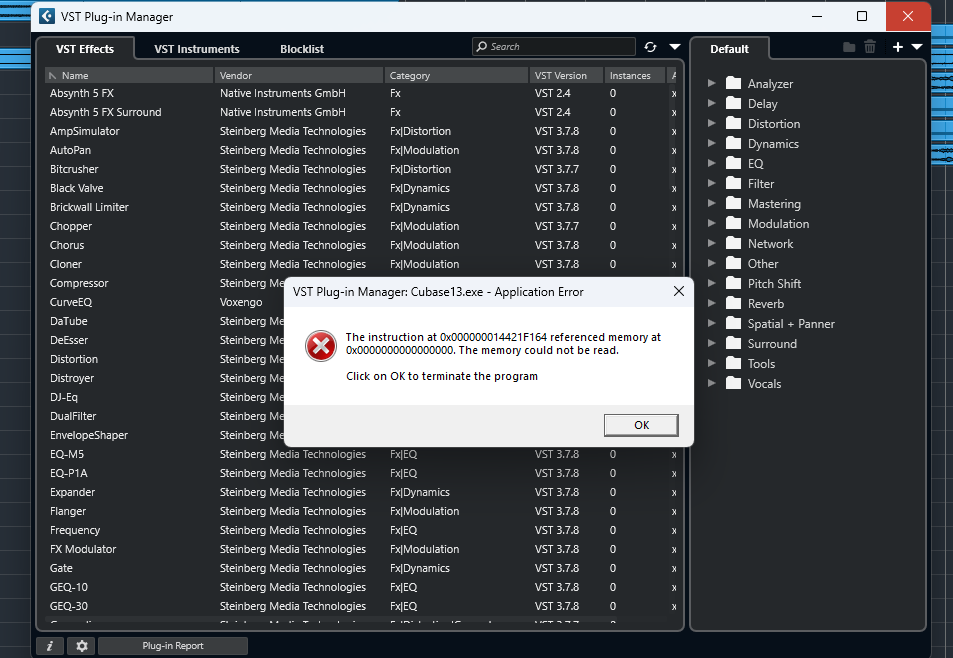Expand the Dynamics folder arrow
Screen dimensions: 953x658
pyautogui.click(x=712, y=143)
